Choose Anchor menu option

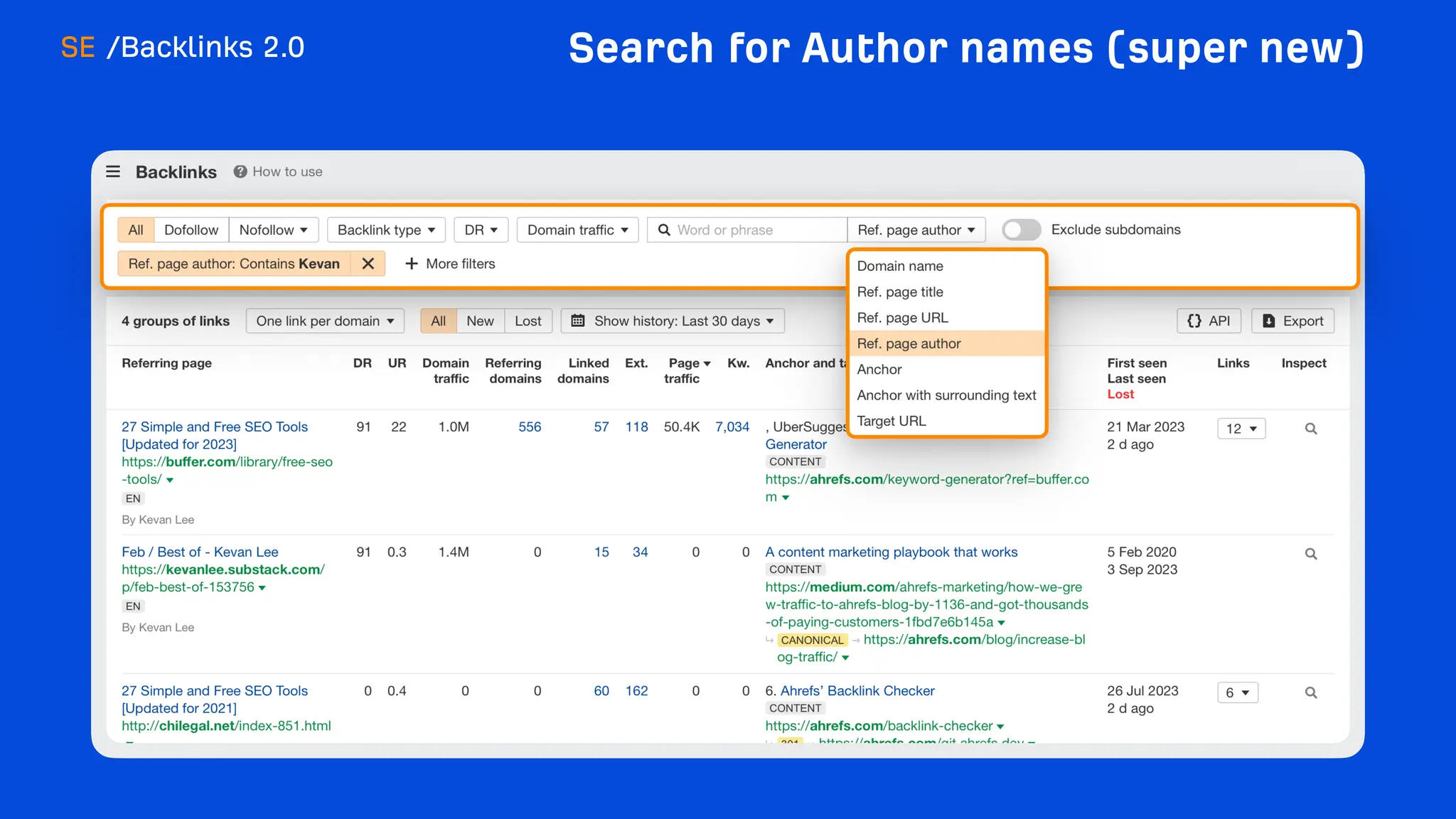[947, 369]
